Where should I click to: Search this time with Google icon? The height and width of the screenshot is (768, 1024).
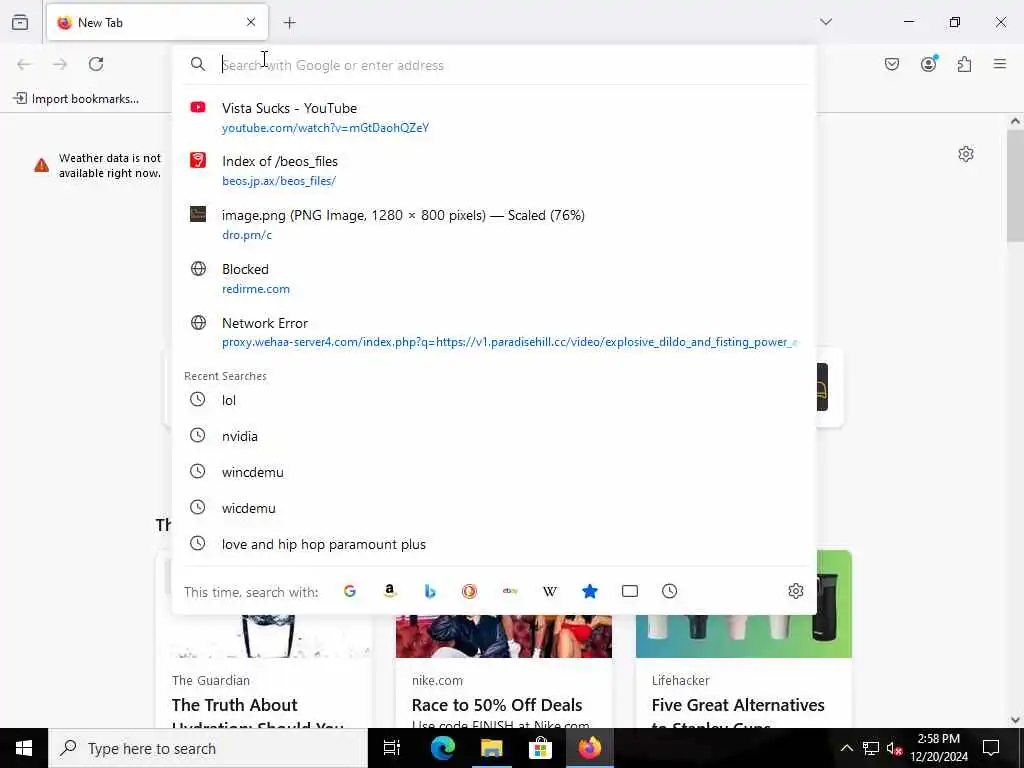(349, 591)
